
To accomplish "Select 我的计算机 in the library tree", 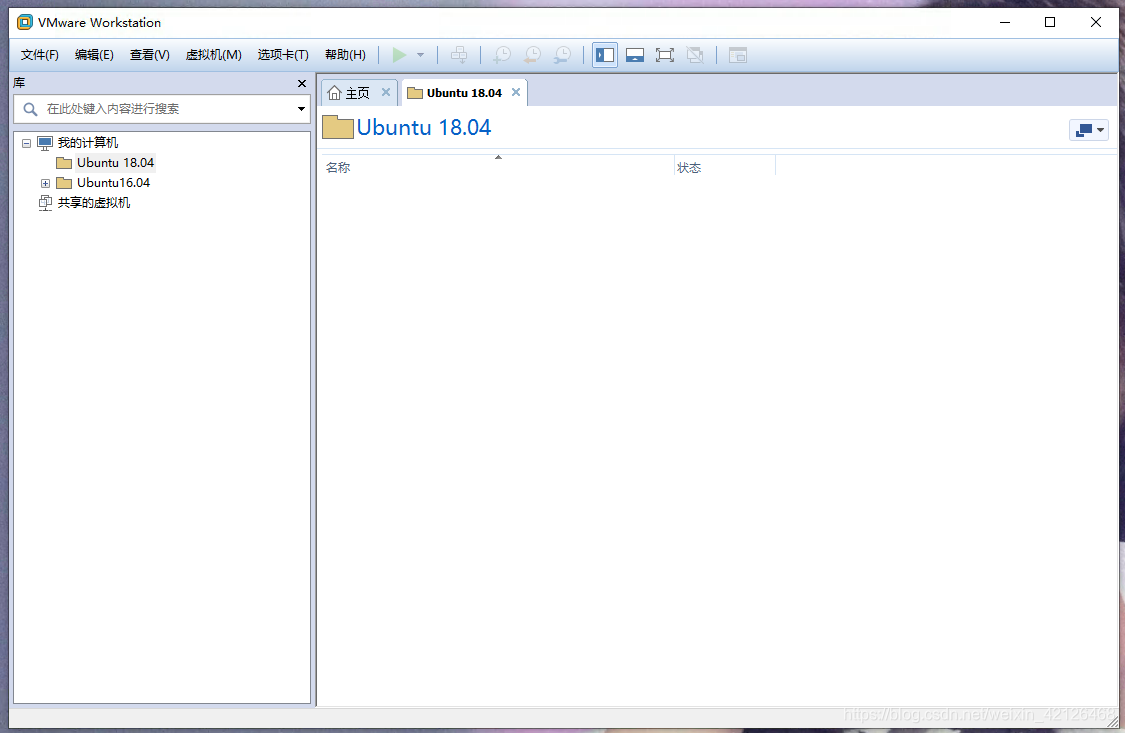I will pos(88,143).
